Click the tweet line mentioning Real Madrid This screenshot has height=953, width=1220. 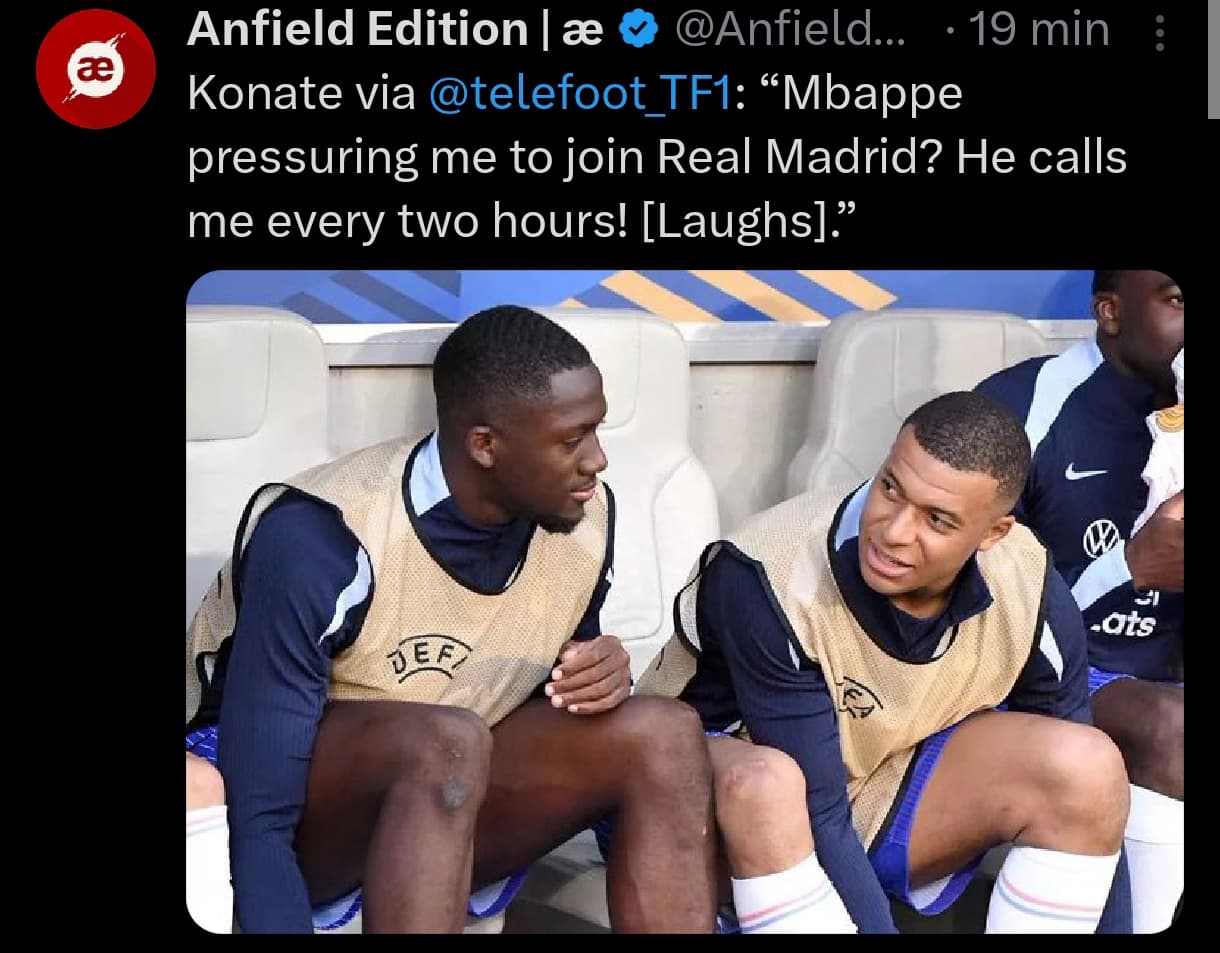pos(657,159)
